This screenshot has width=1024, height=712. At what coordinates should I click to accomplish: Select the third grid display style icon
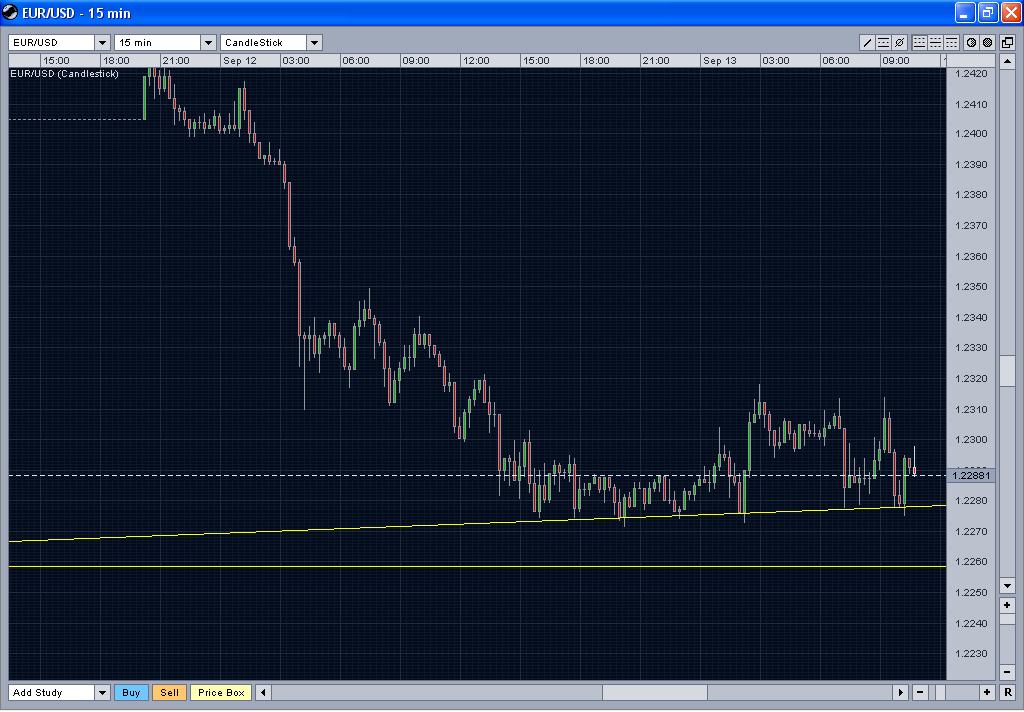point(952,42)
